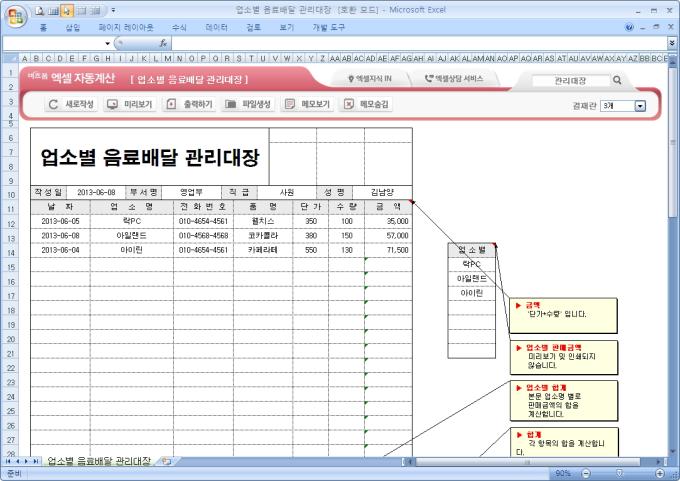Screen dimensions: 680x481
Task: Click the select-all corner of the grid
Action: point(10,58)
